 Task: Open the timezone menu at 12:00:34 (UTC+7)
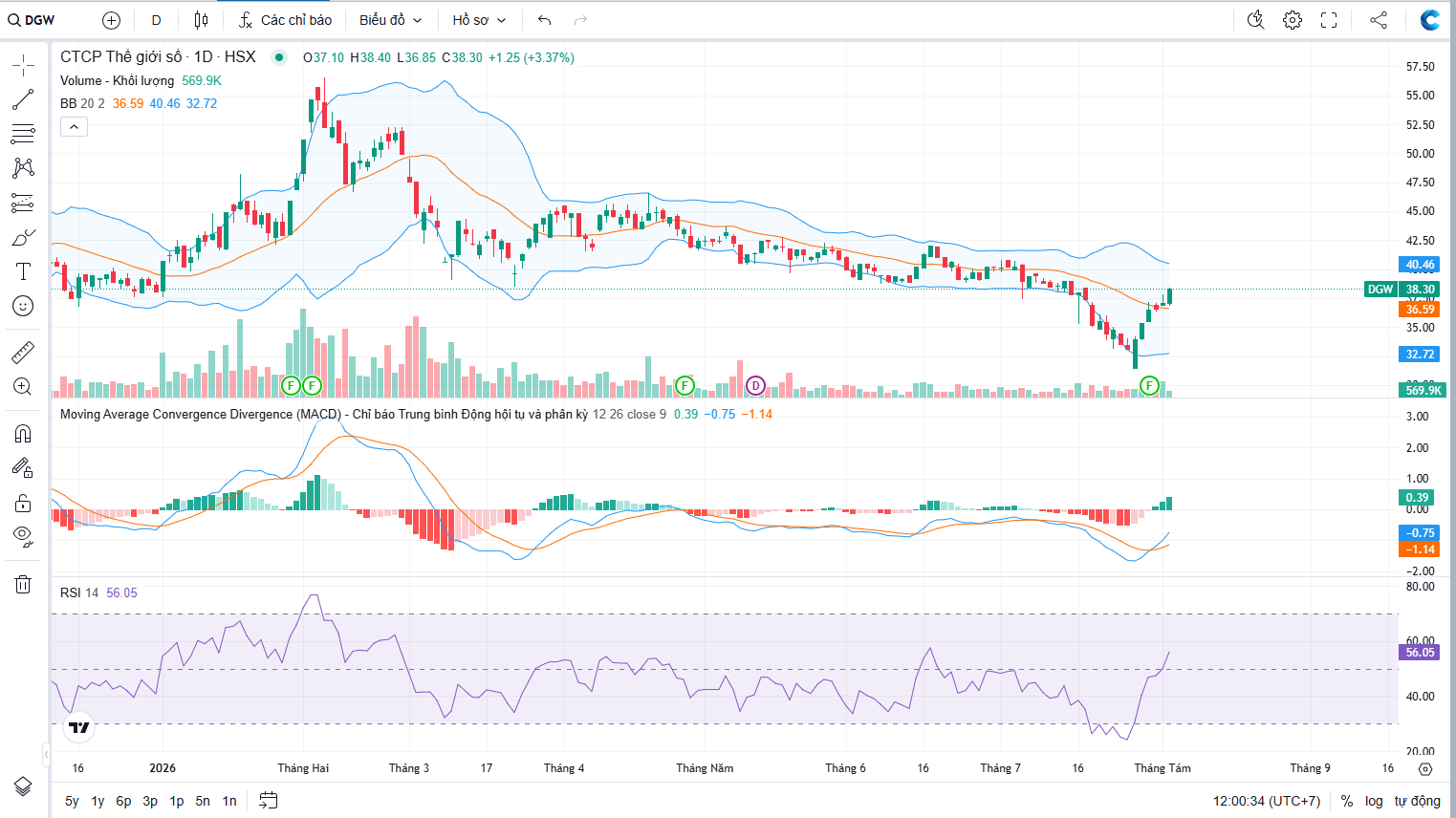(1267, 801)
